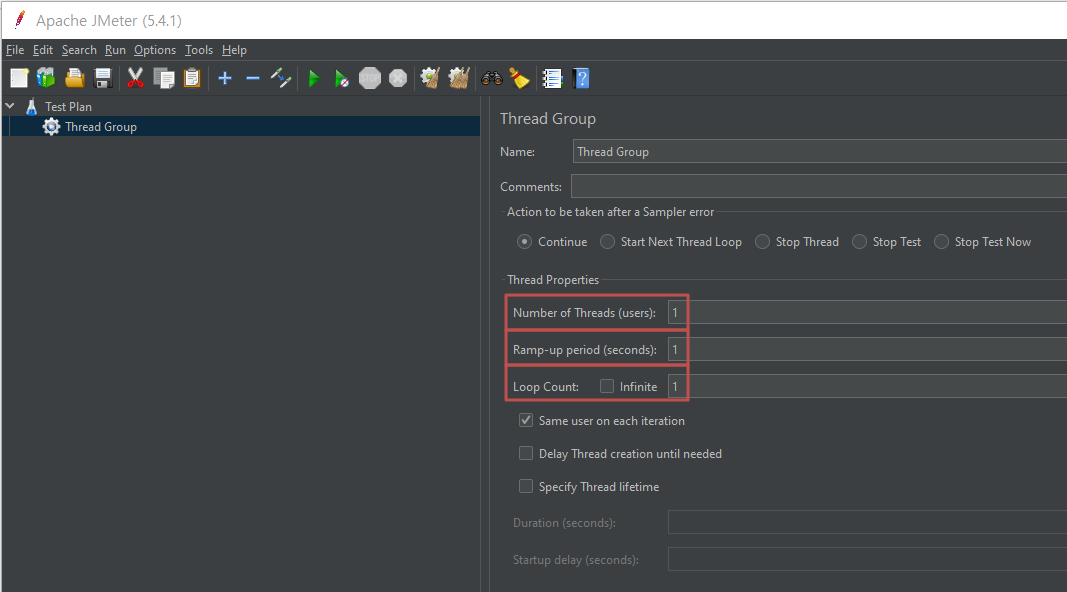
Task: Select Start Next Thread Loop option
Action: tap(607, 242)
